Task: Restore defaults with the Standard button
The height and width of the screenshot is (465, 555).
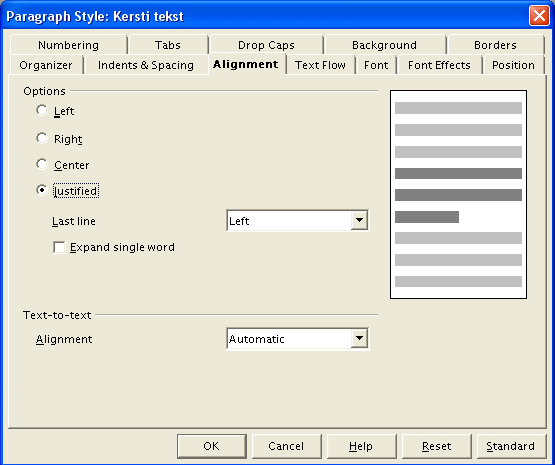Action: 511,446
